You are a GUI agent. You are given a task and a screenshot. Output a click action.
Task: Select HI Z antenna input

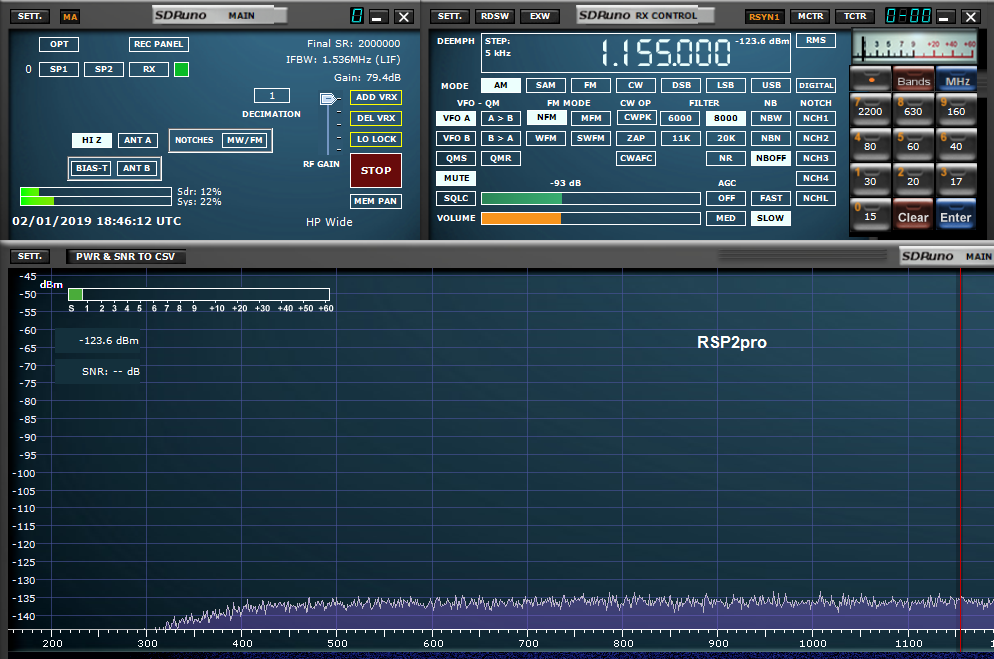coord(92,140)
